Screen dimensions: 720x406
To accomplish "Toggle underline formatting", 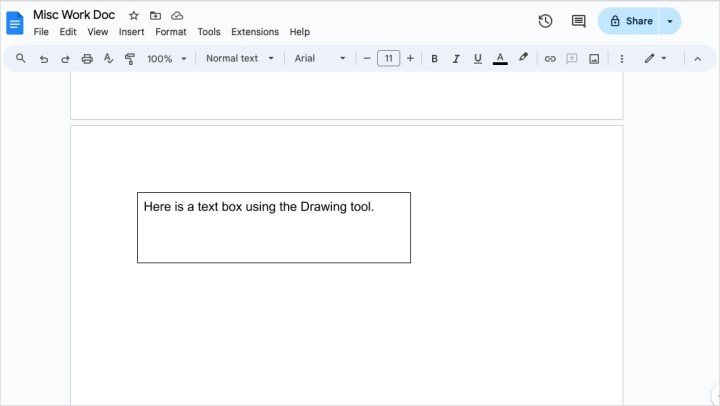I will pos(477,59).
